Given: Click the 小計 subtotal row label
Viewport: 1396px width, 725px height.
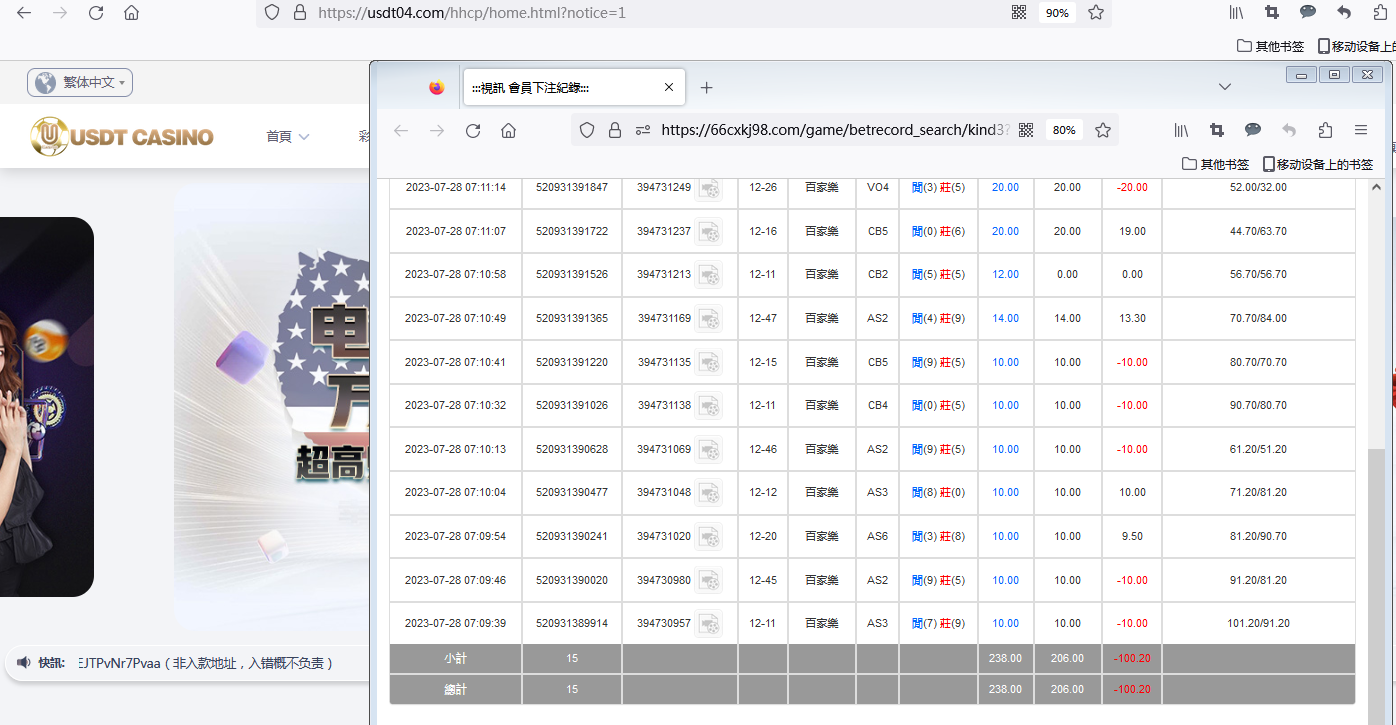Looking at the screenshot, I should [455, 659].
